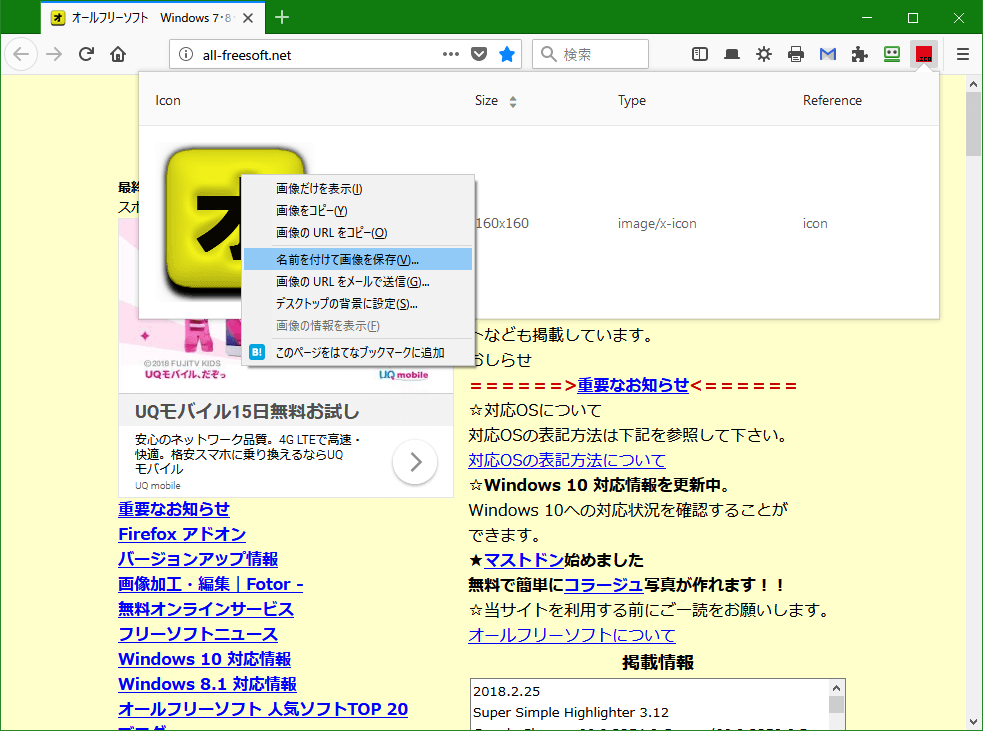
Task: Click the green monitor extension icon
Action: tap(891, 54)
